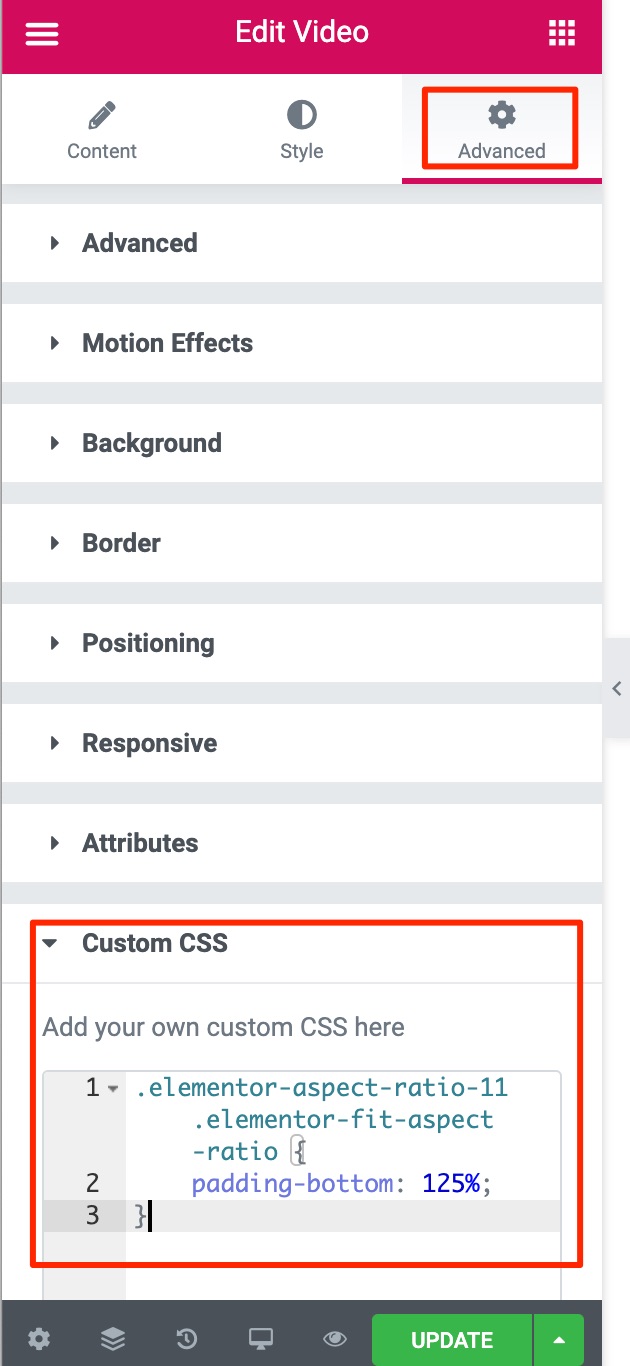Screen dimensions: 630x1366
Task: Select the Advanced tab
Action: (x=501, y=131)
